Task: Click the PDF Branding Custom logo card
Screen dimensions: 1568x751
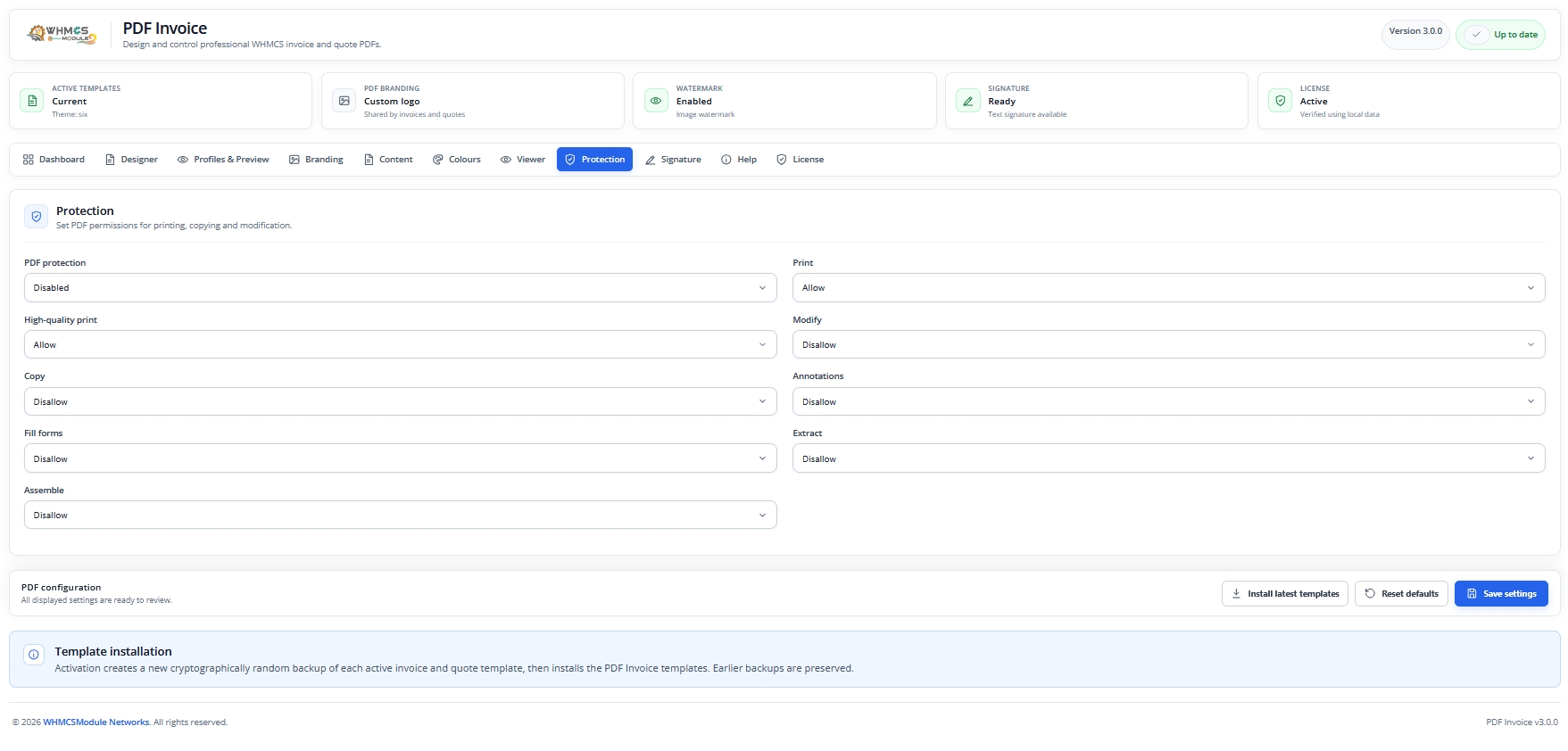Action: (473, 101)
